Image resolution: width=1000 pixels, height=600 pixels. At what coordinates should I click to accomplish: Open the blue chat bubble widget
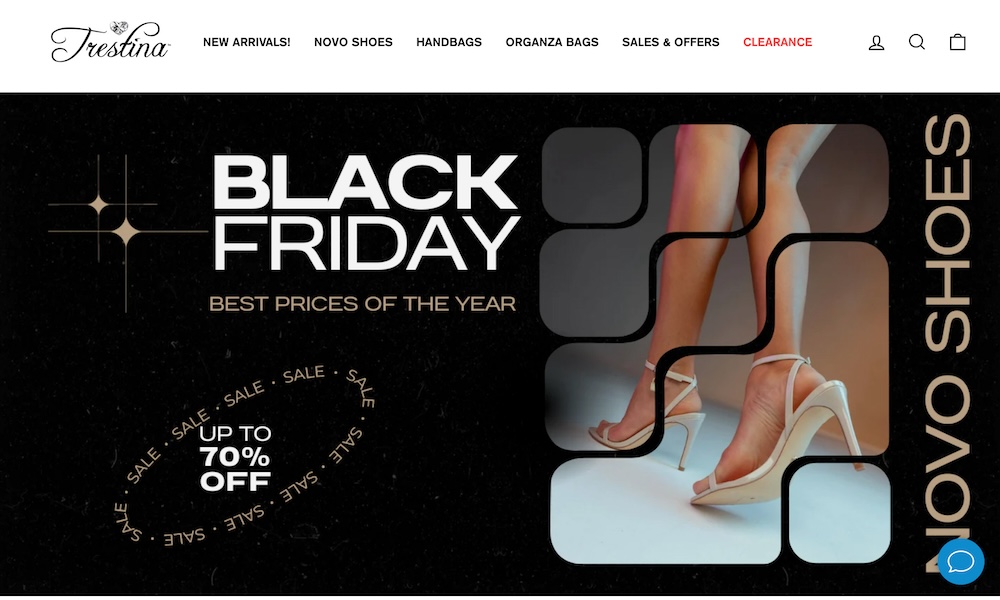(960, 562)
